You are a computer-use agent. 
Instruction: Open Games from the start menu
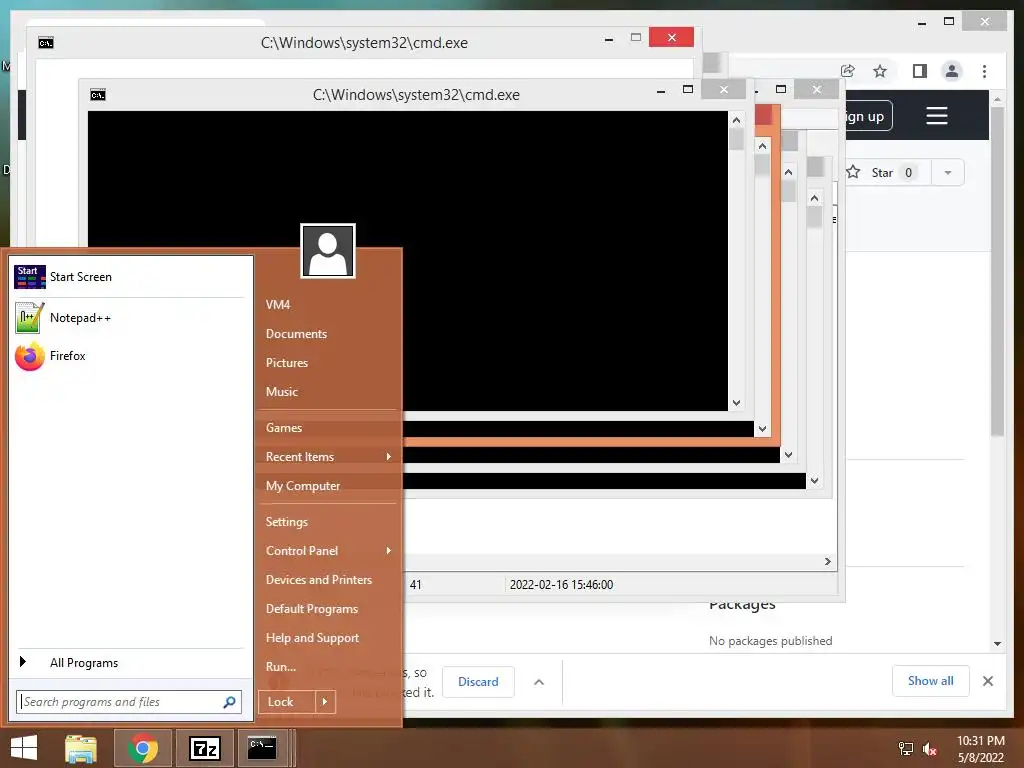[x=283, y=428]
